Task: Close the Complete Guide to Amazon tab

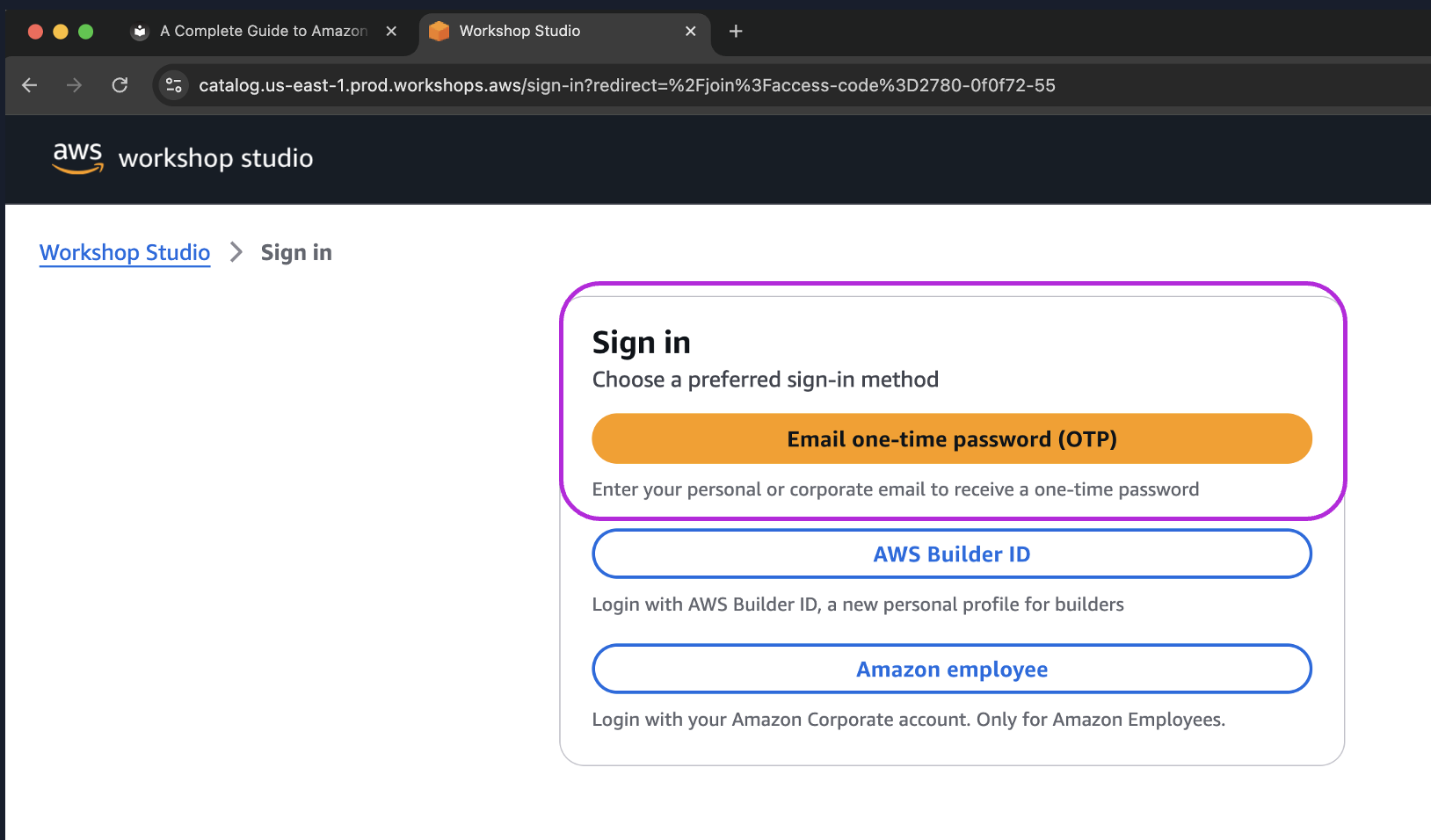Action: point(391,32)
